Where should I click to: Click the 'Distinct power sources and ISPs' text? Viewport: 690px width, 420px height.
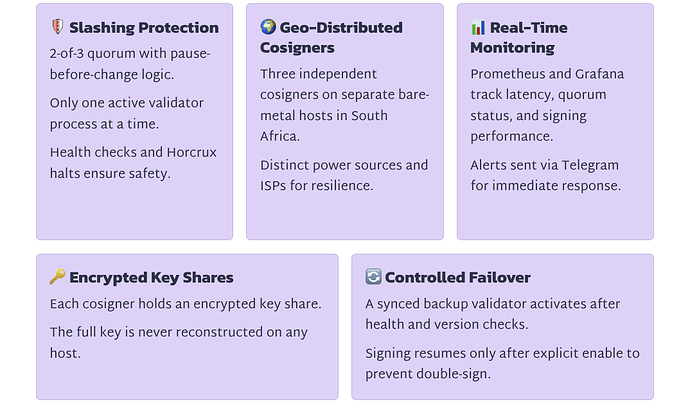coord(344,175)
